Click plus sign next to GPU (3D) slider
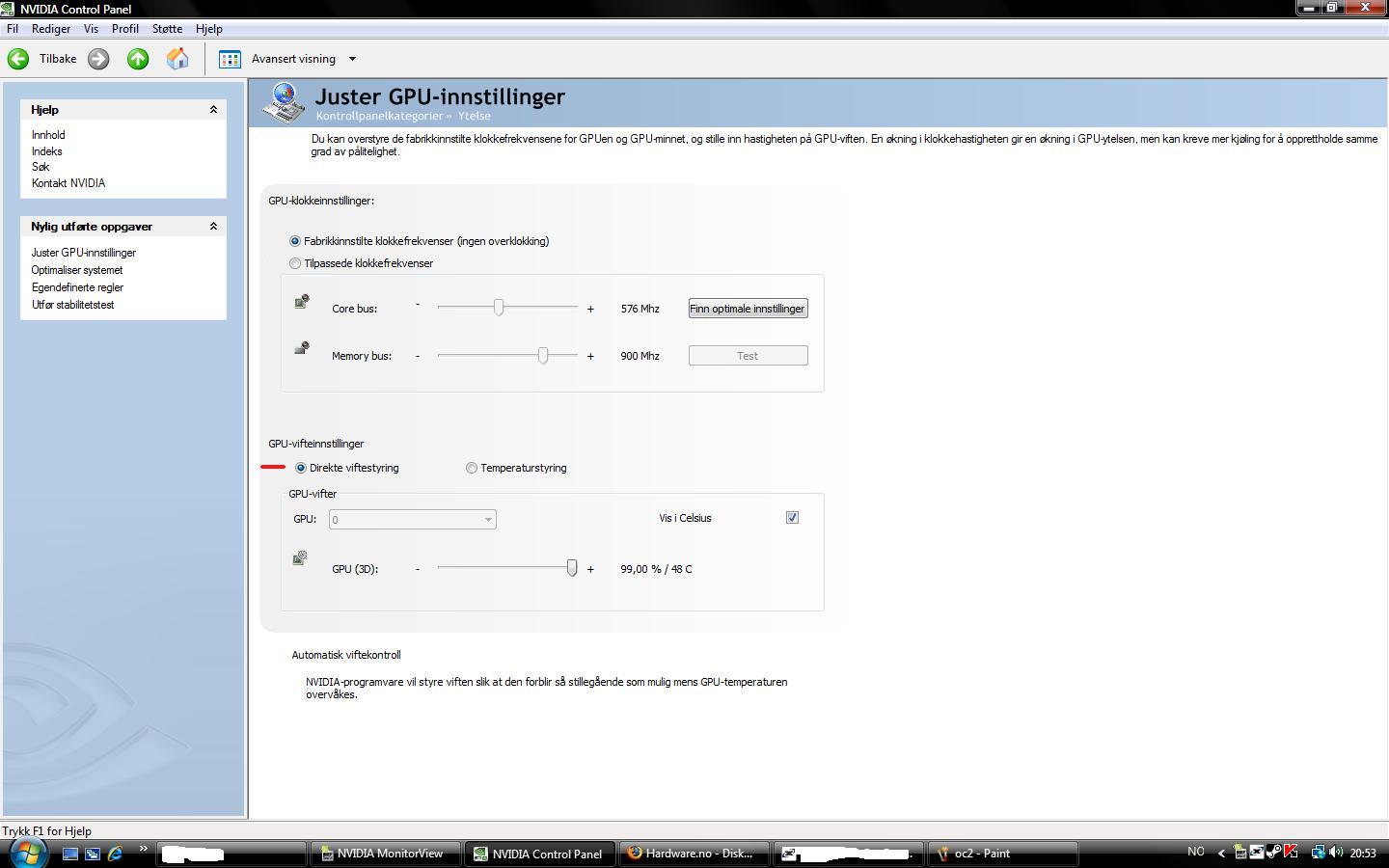1389x868 pixels. pyautogui.click(x=590, y=569)
